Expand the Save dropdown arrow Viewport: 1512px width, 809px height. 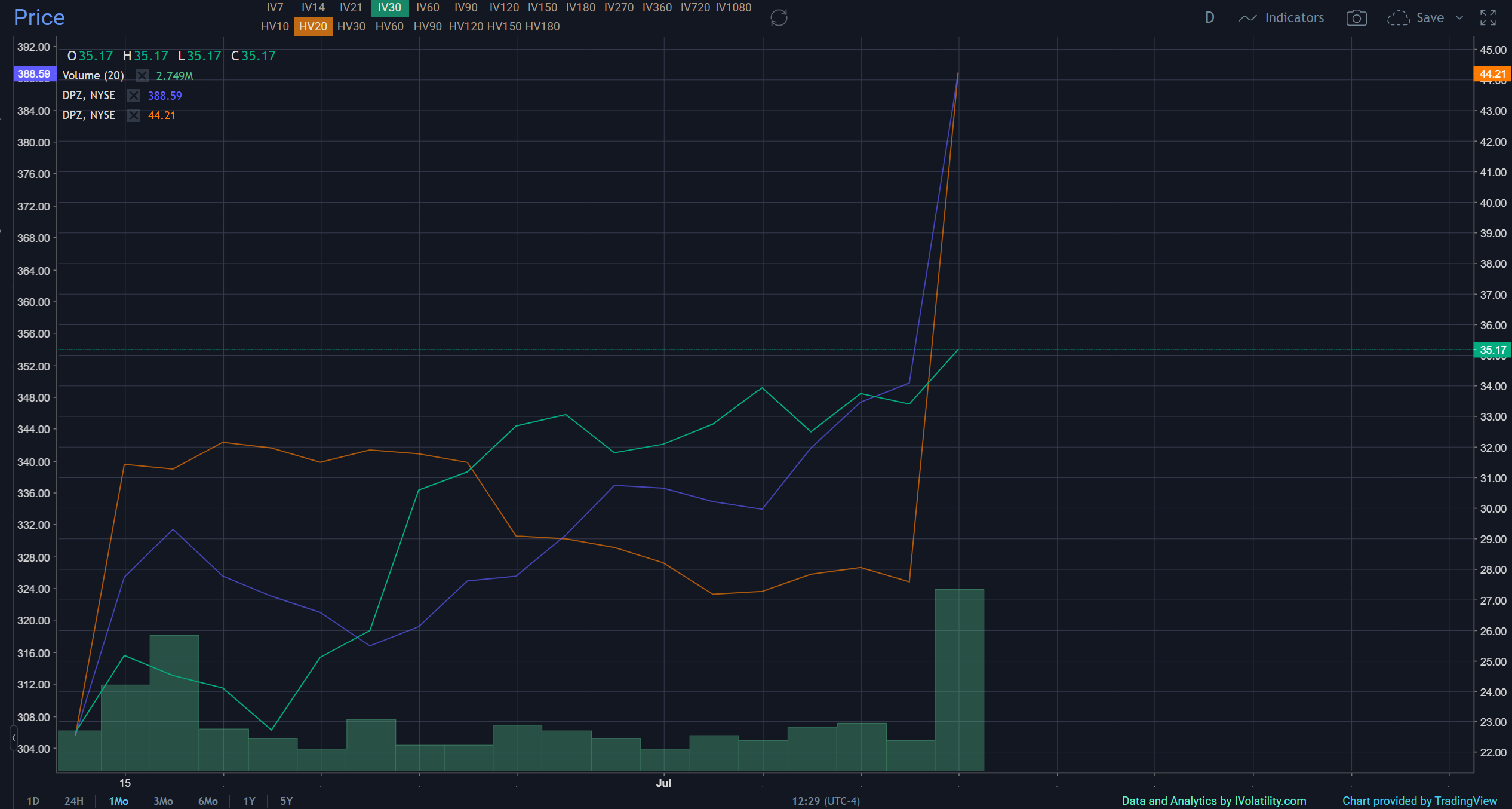point(1459,18)
